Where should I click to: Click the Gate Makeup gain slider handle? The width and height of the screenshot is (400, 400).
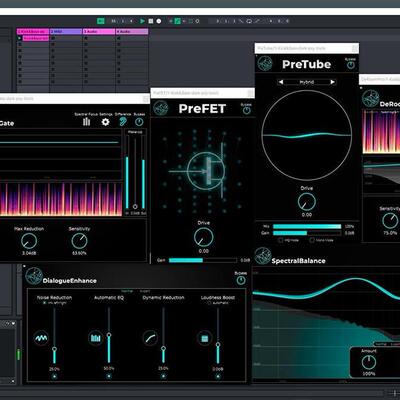click(x=135, y=207)
